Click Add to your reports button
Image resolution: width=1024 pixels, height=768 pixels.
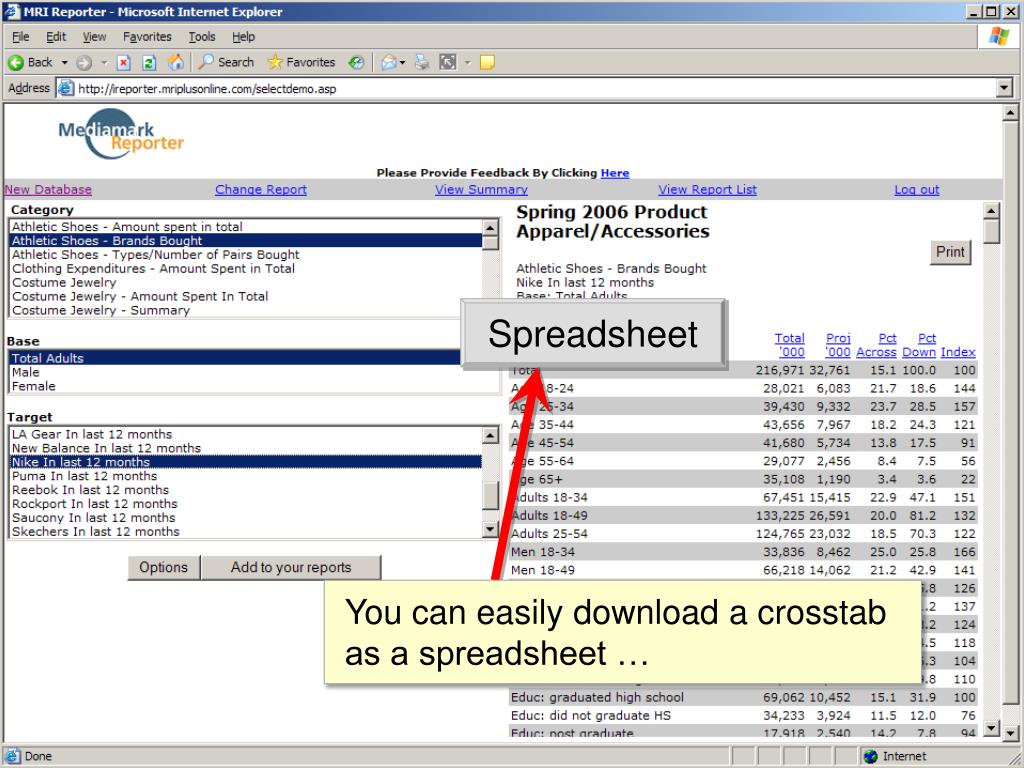pos(291,568)
